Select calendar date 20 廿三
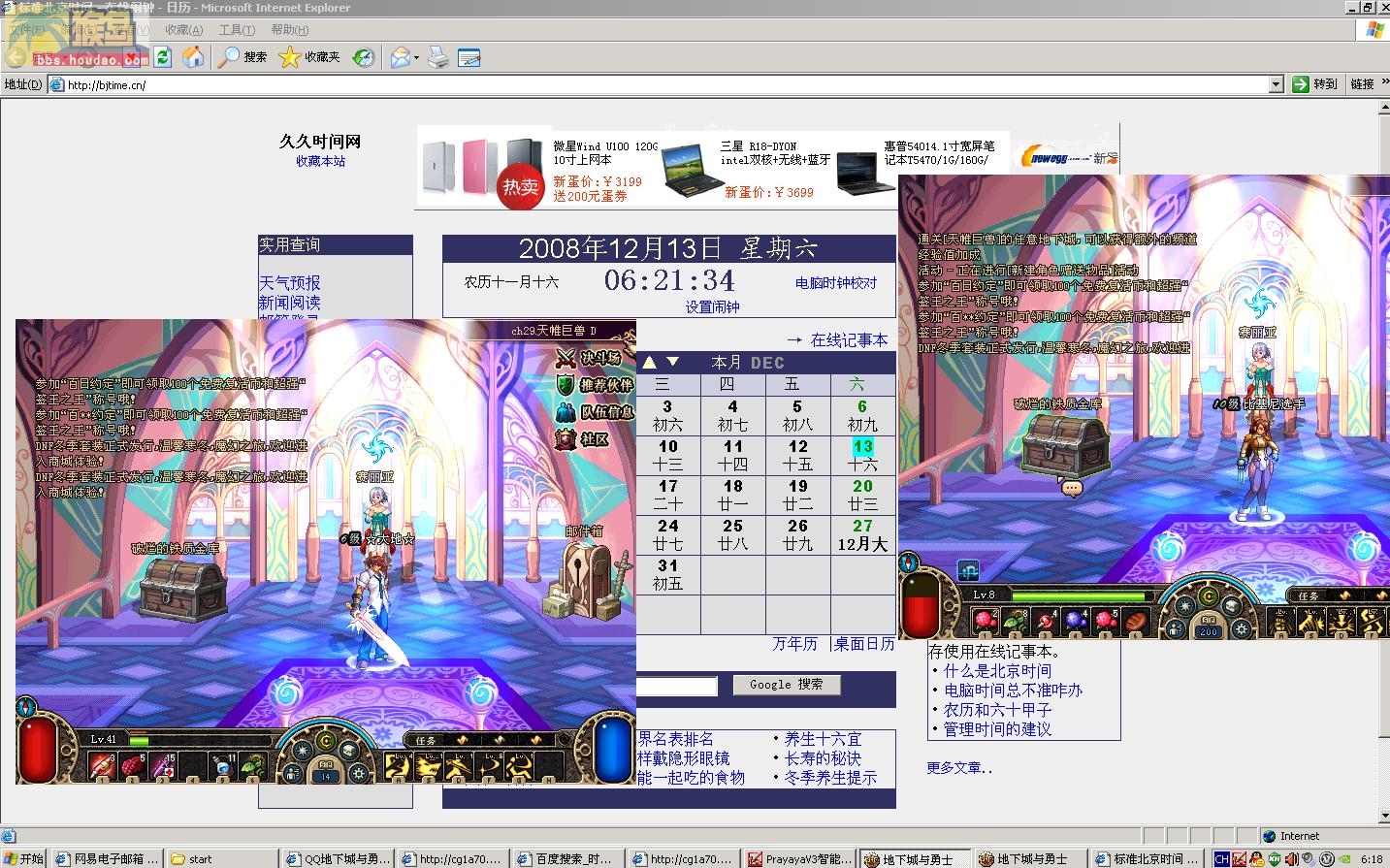The height and width of the screenshot is (868, 1390). (862, 495)
